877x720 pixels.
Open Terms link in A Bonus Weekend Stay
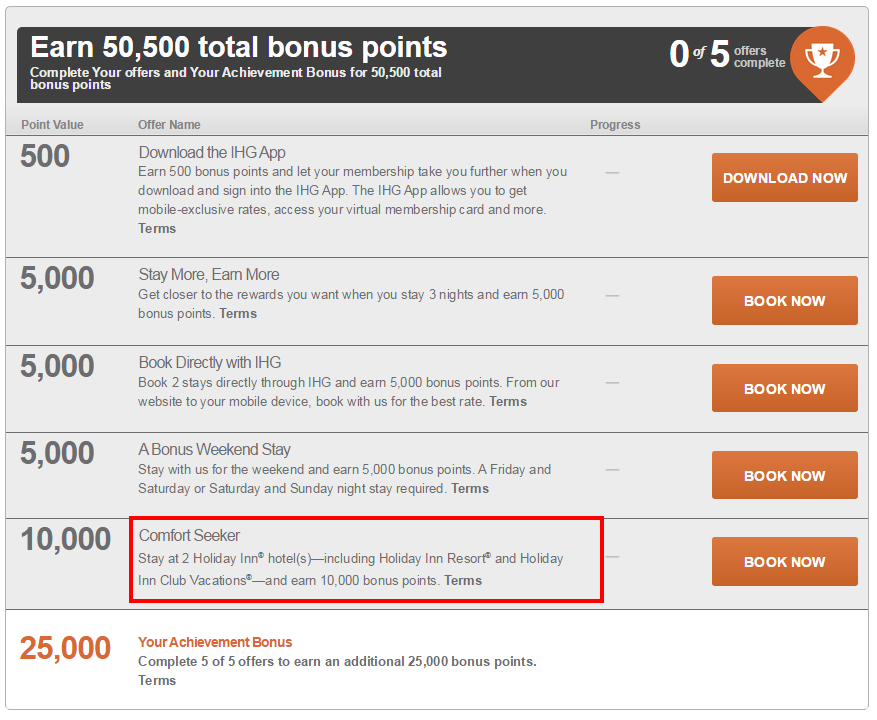click(x=470, y=488)
